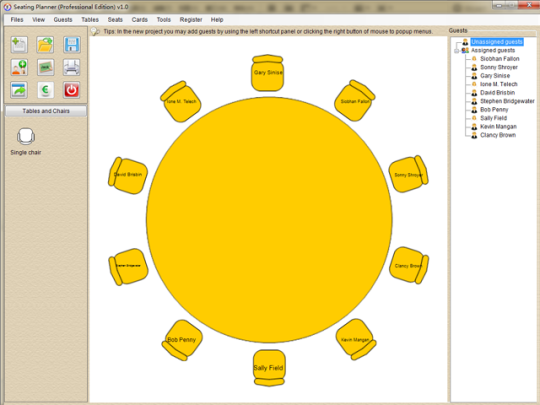The height and width of the screenshot is (405, 540).
Task: Select Sonny Shroyer in the guest tree
Action: pos(499,67)
